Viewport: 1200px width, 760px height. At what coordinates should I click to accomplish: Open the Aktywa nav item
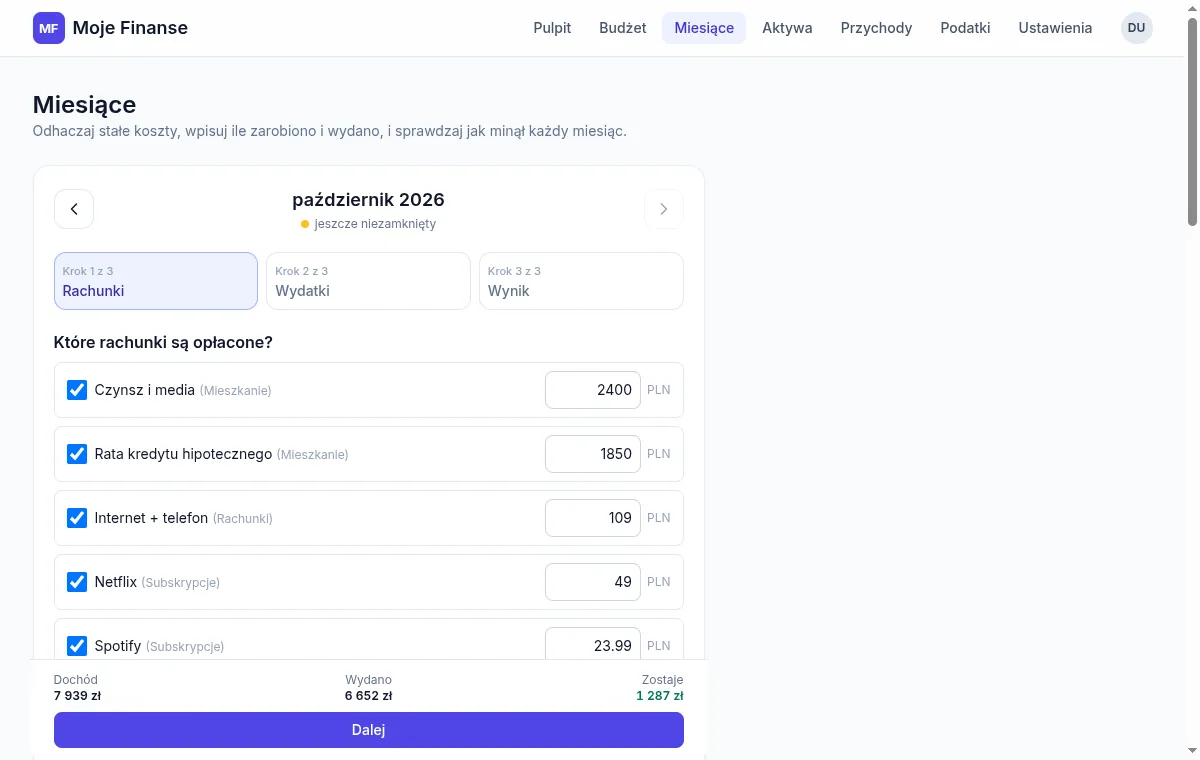(787, 28)
